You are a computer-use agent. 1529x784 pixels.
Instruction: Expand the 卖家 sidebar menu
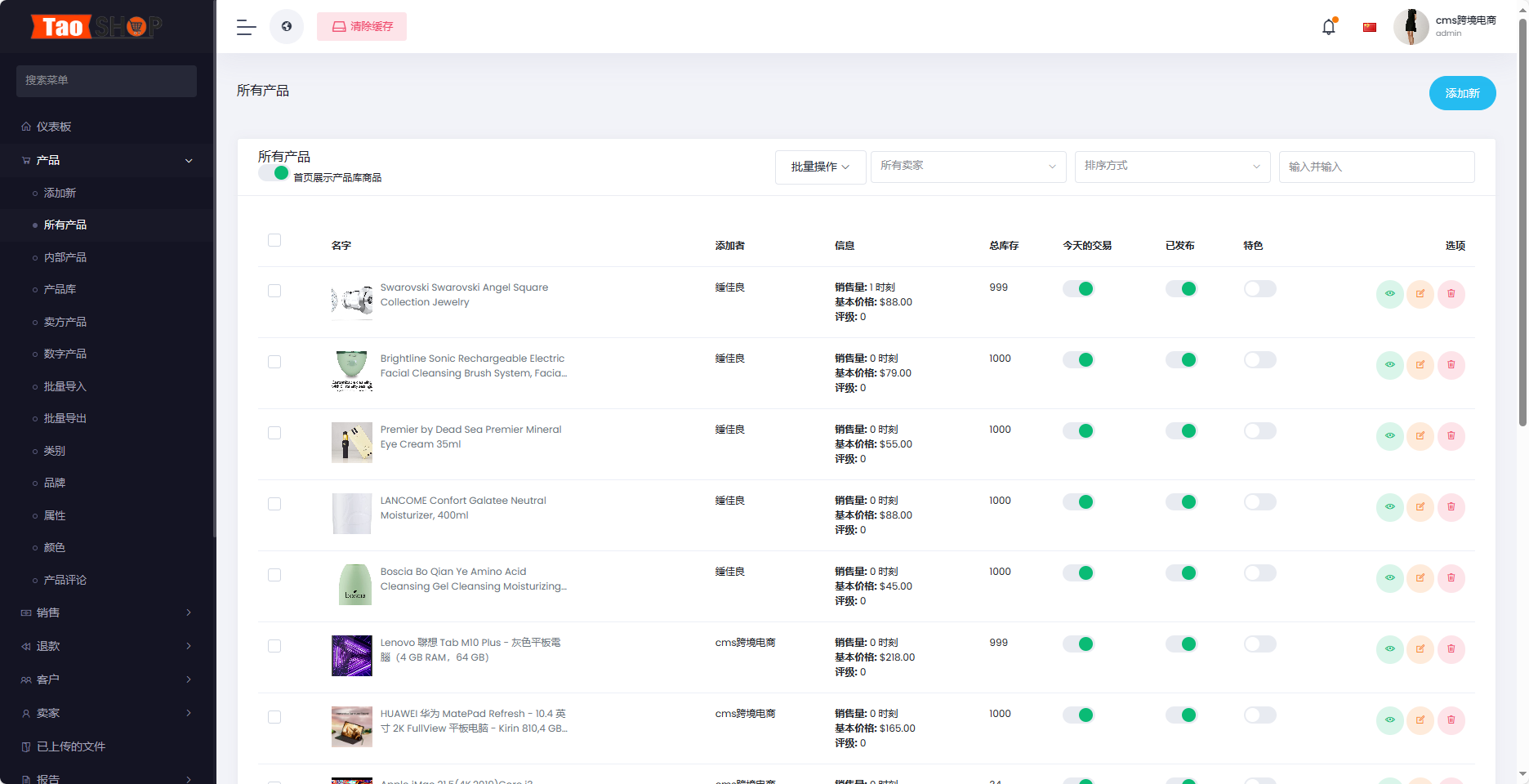coord(107,713)
